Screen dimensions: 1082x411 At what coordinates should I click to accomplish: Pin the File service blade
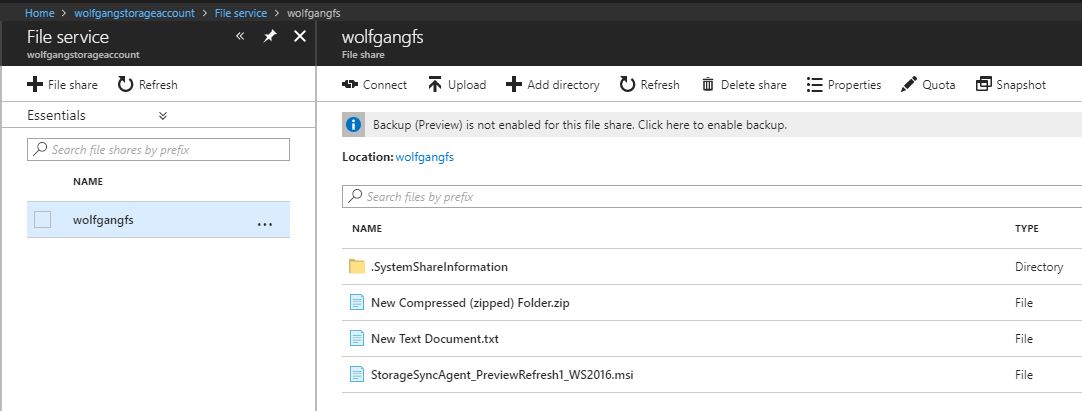269,36
